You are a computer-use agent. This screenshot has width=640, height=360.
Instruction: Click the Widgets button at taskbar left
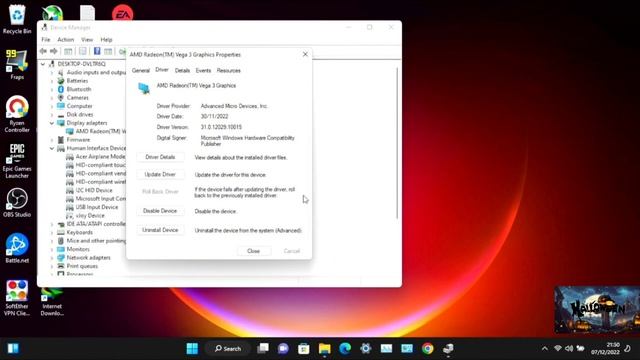pos(13,348)
